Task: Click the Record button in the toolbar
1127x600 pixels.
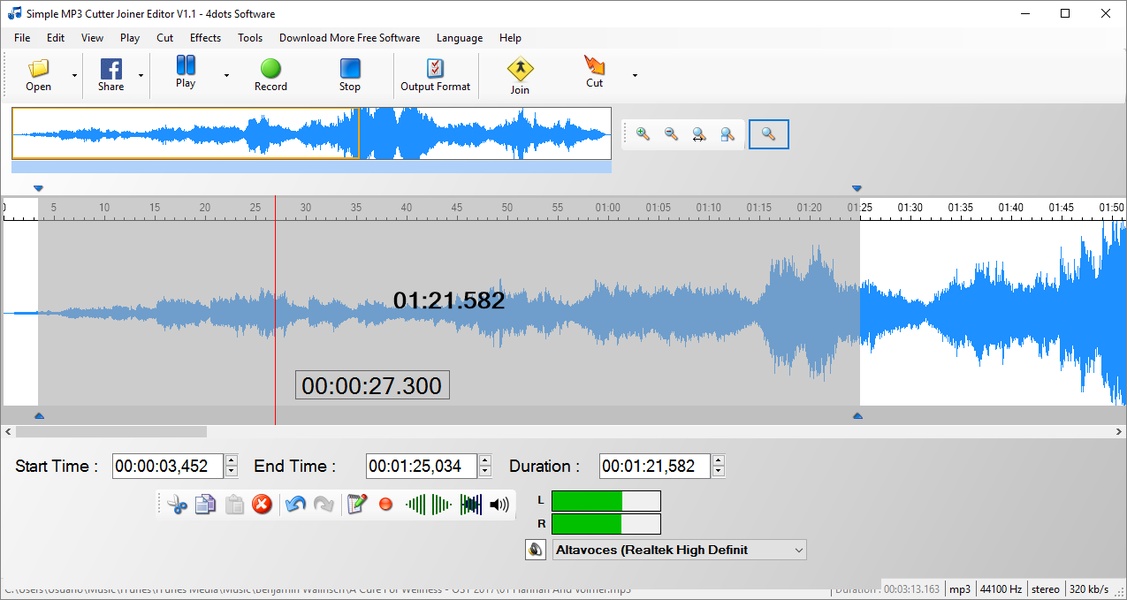Action: pos(270,75)
